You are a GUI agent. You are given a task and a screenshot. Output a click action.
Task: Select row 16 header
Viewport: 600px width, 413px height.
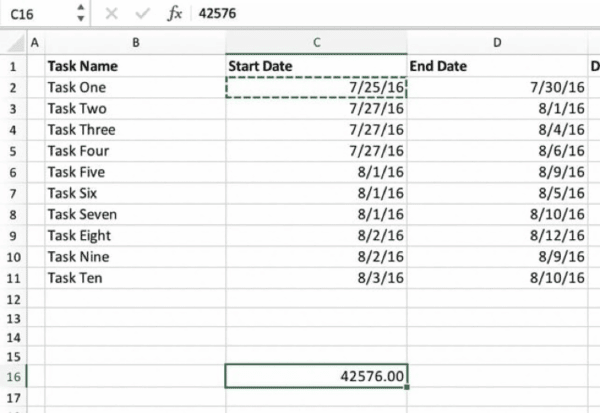click(11, 376)
